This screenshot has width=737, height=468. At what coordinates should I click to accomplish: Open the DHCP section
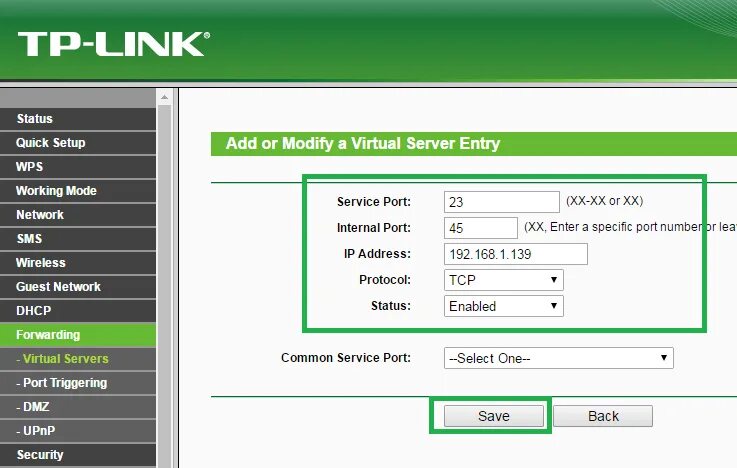pyautogui.click(x=78, y=311)
